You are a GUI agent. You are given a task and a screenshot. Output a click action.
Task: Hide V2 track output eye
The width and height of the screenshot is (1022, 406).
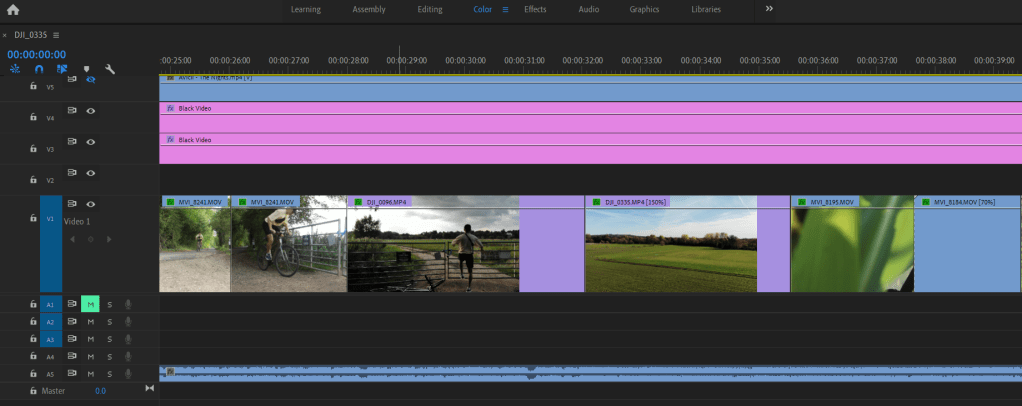91,173
